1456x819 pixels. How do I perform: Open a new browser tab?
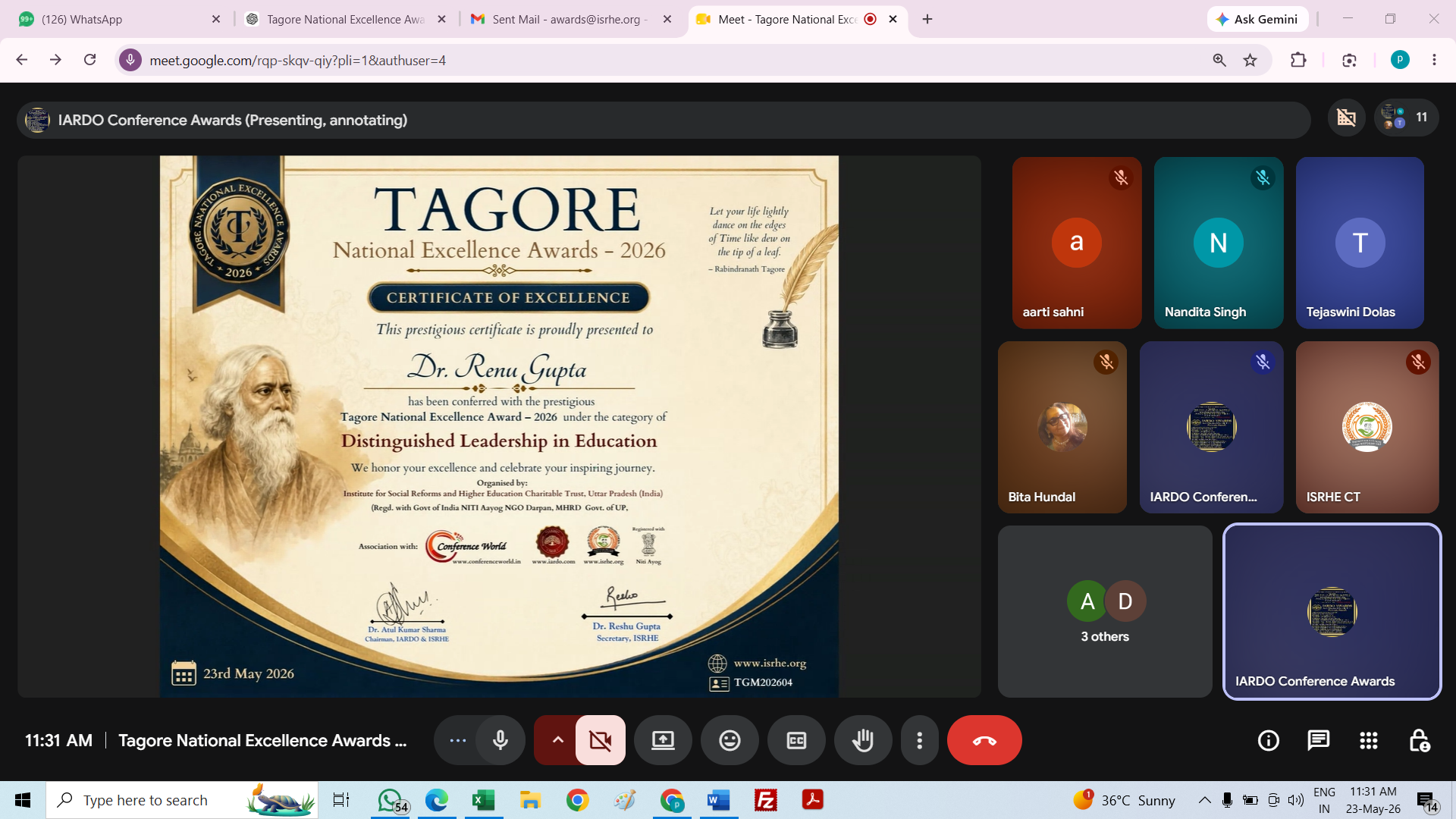tap(927, 19)
